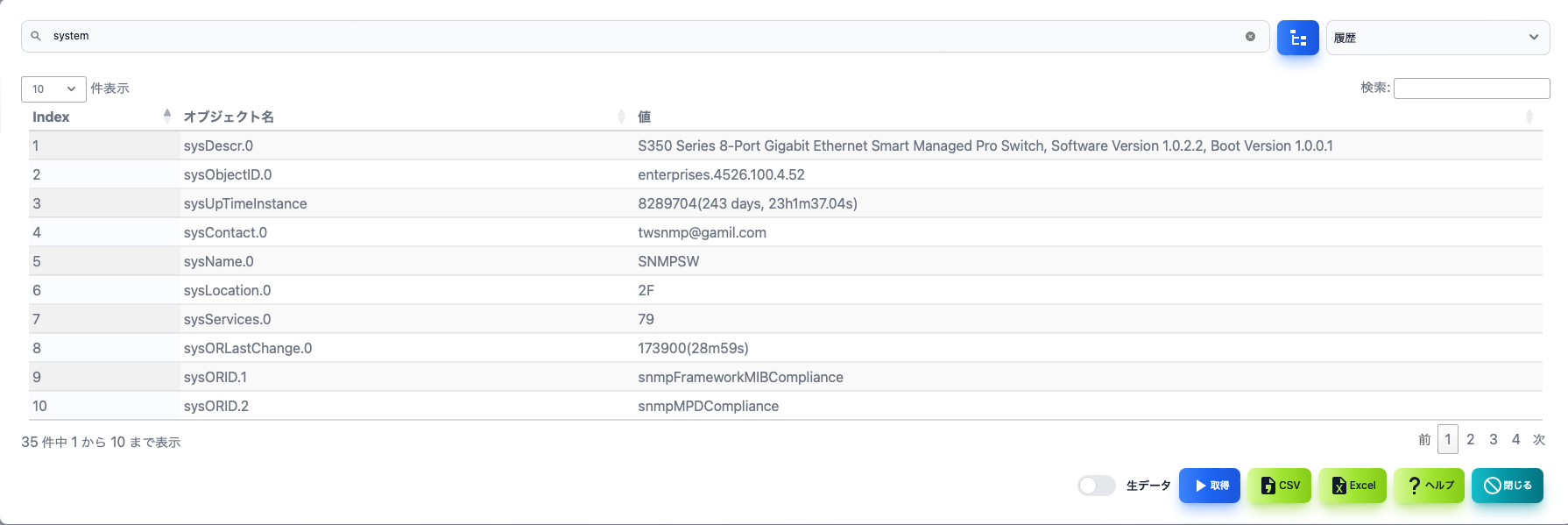Toggle the 生データ raw data switch
1568x525 pixels.
pos(1097,486)
